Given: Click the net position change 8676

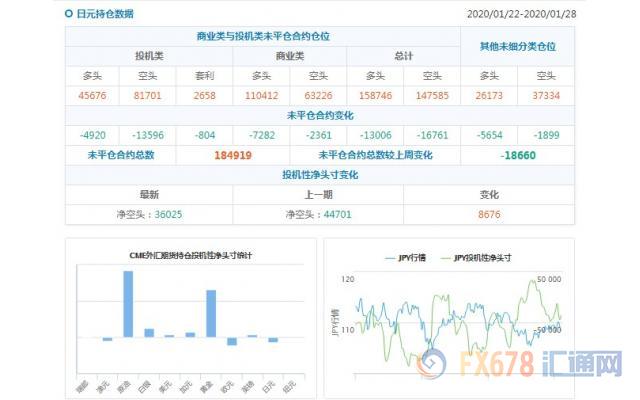Looking at the screenshot, I should click(489, 215).
